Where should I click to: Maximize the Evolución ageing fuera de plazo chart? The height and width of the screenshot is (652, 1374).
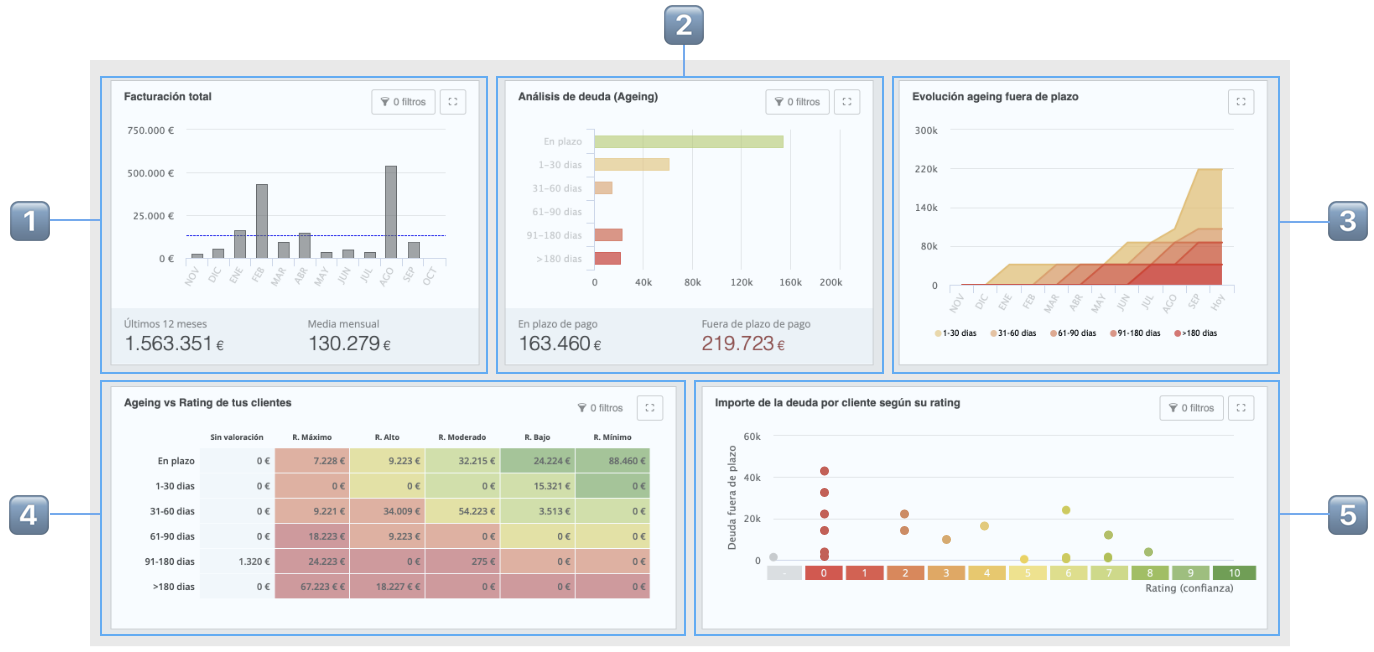coord(1240,101)
